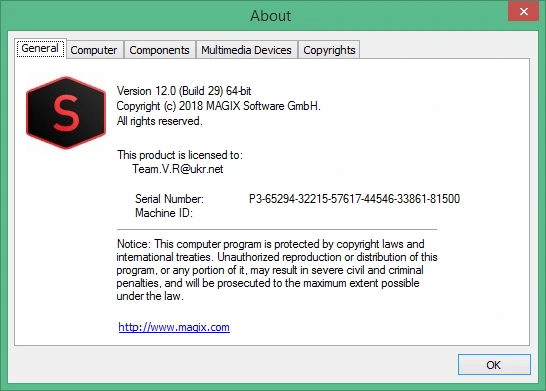This screenshot has width=546, height=391.
Task: Click the licensed email Team.V.R@ukr.net
Action: 178,169
